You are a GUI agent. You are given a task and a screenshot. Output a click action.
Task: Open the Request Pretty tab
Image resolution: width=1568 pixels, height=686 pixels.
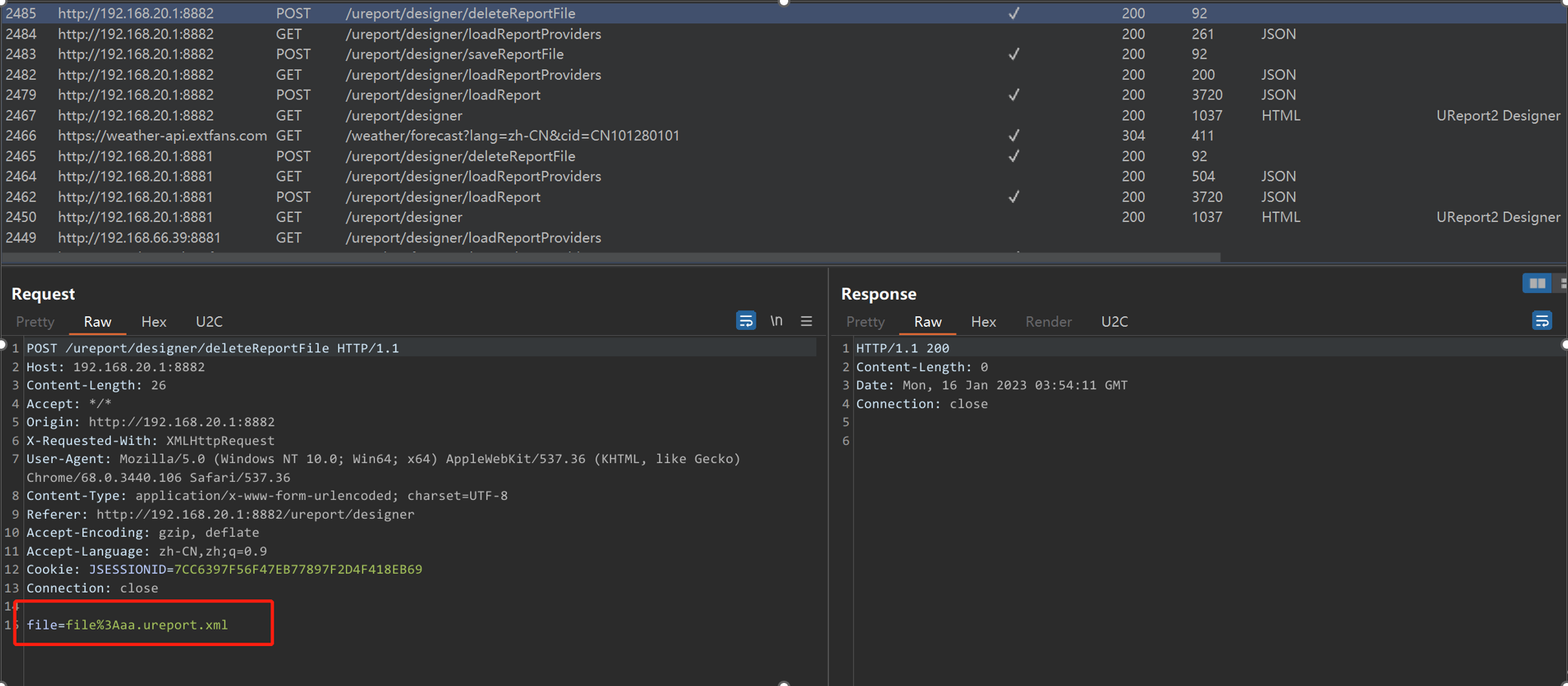(x=35, y=322)
